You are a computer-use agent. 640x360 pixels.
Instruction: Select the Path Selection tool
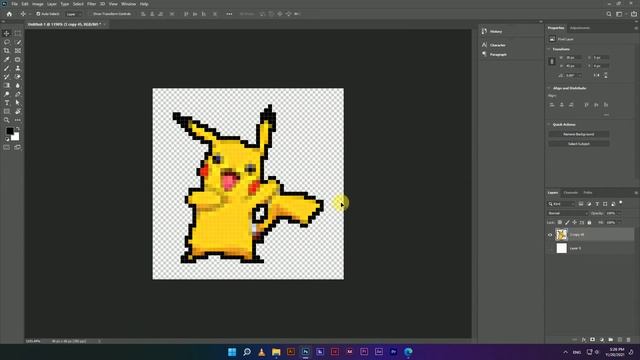[x=18, y=102]
